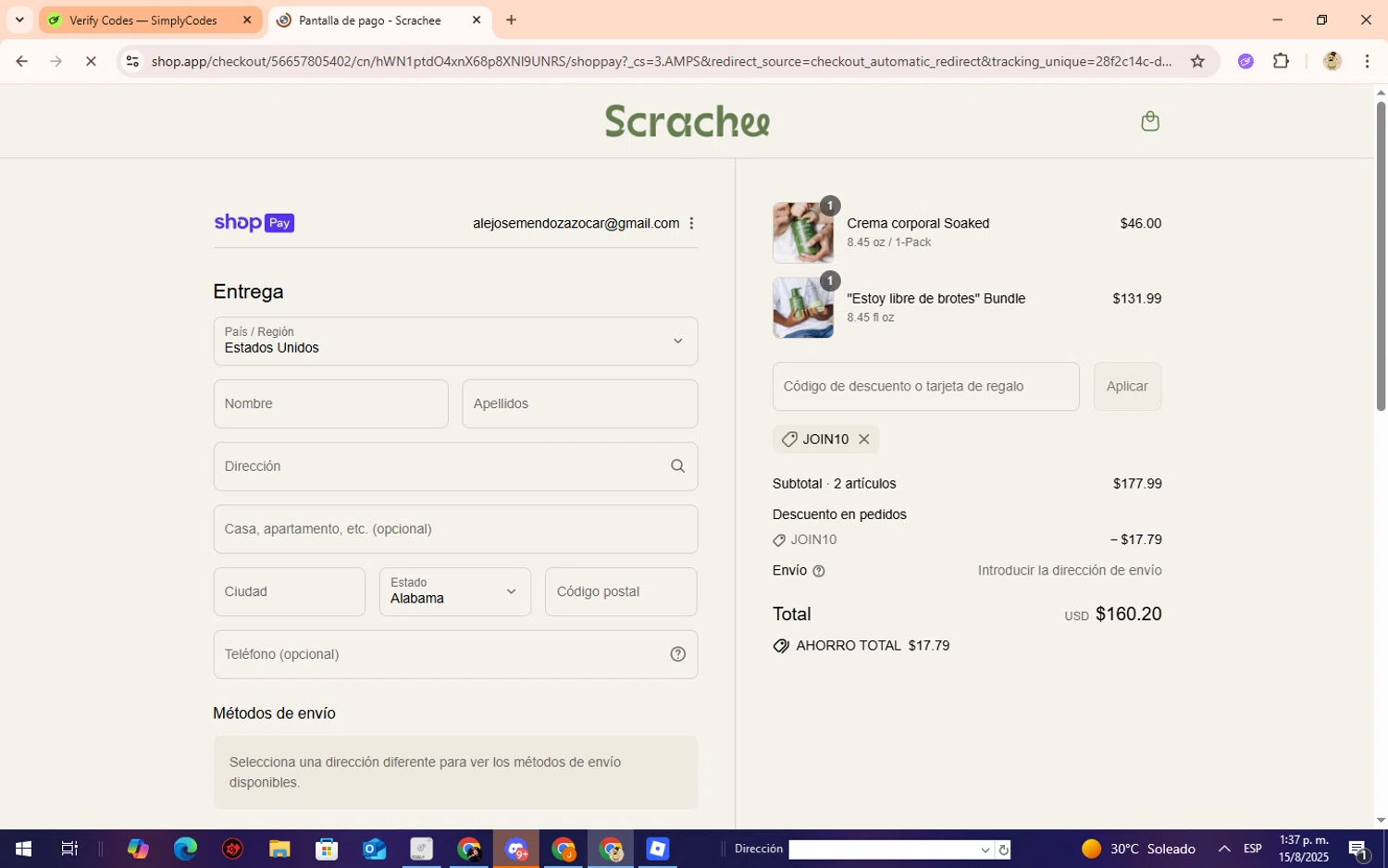Click the Apellidos input field

tap(580, 403)
